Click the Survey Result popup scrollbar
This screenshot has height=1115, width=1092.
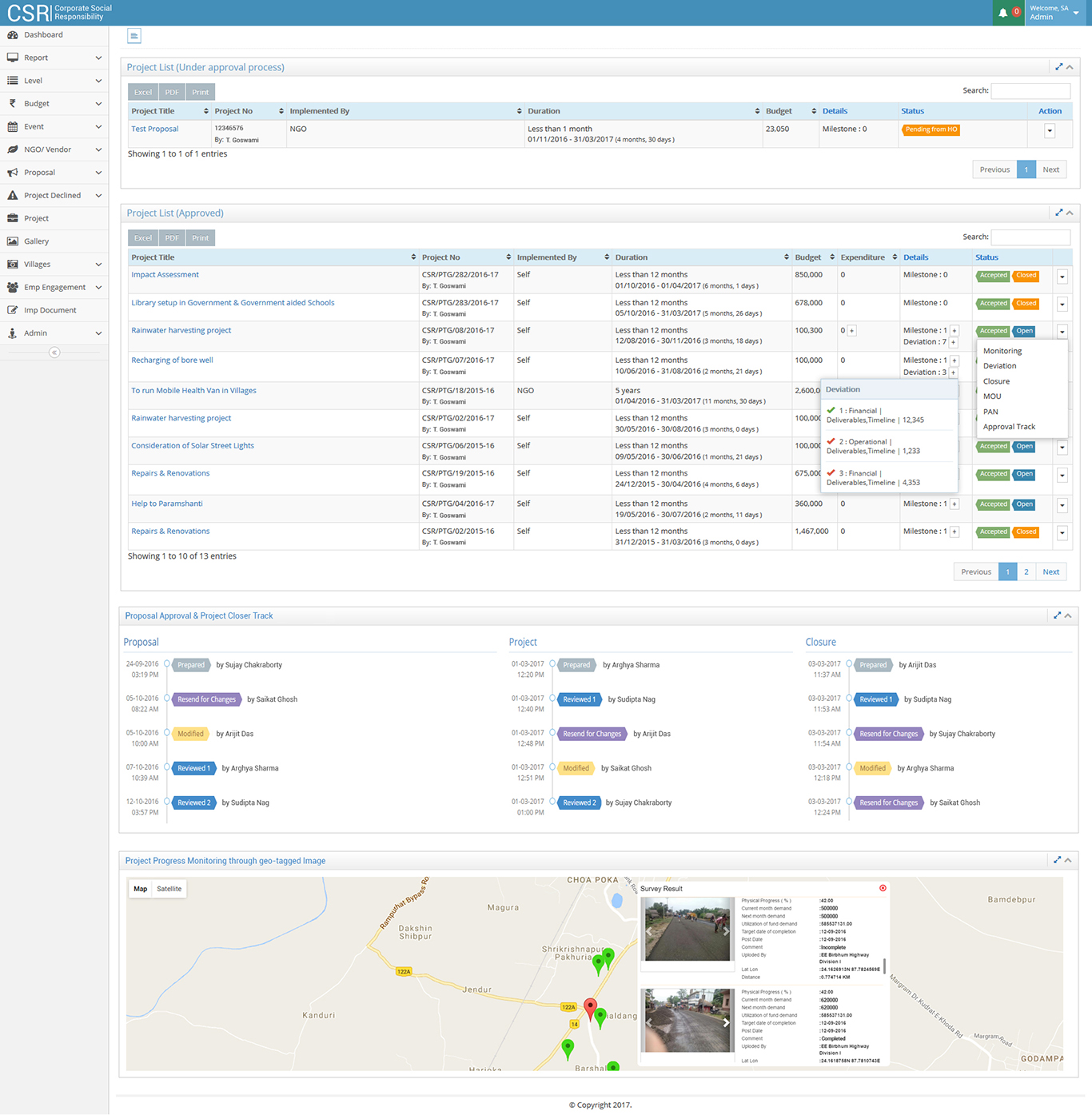pyautogui.click(x=884, y=966)
